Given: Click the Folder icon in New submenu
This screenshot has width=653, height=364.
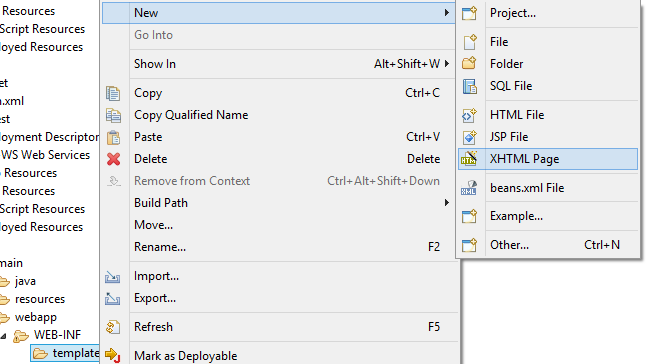Looking at the screenshot, I should [x=469, y=63].
